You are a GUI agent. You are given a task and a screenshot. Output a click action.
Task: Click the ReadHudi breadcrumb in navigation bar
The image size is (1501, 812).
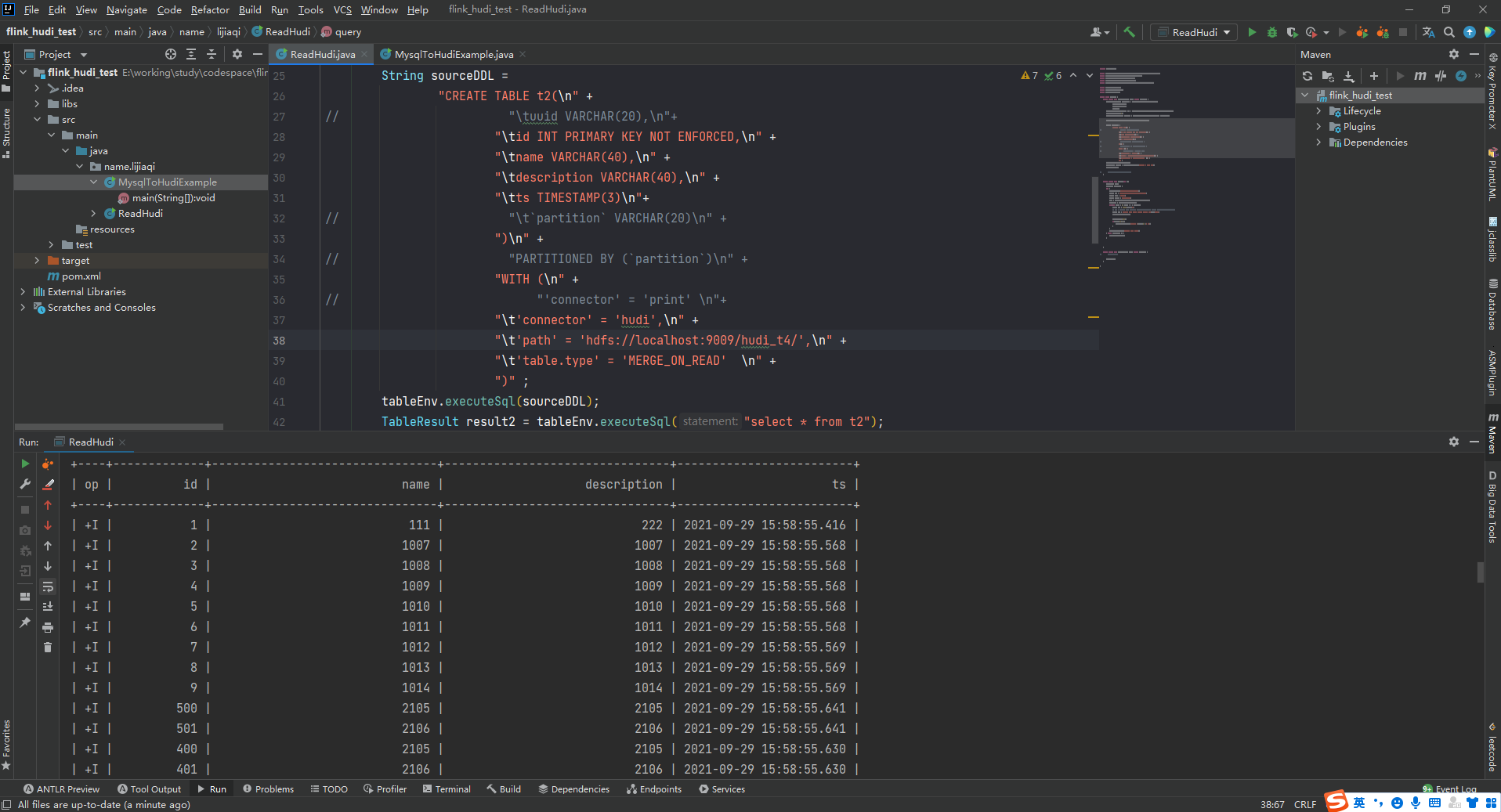[281, 32]
